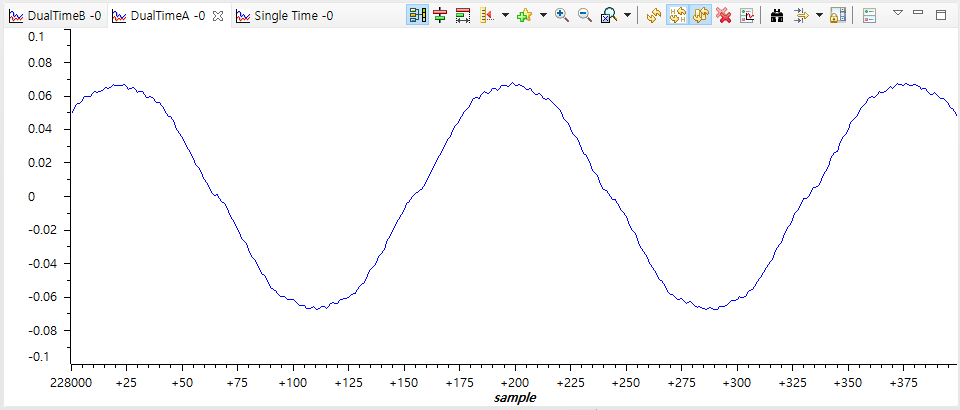Close the DualTimeA -0 tab
The image size is (960, 410).
pos(217,17)
